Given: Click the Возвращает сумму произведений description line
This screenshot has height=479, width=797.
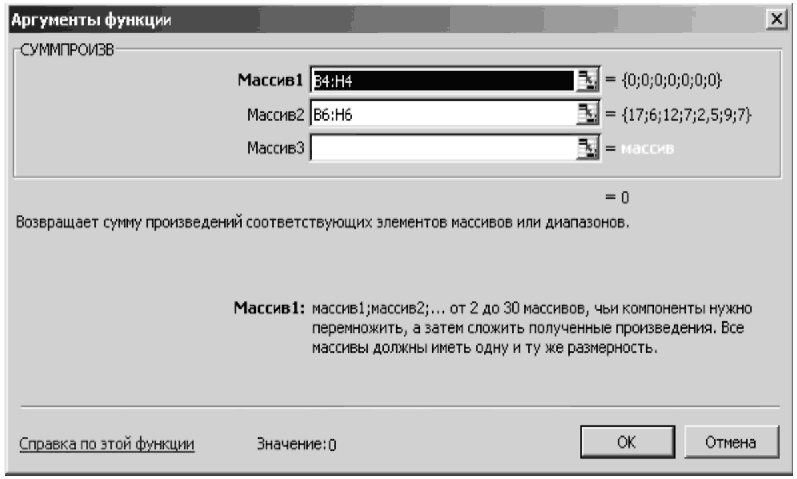Looking at the screenshot, I should [x=322, y=222].
